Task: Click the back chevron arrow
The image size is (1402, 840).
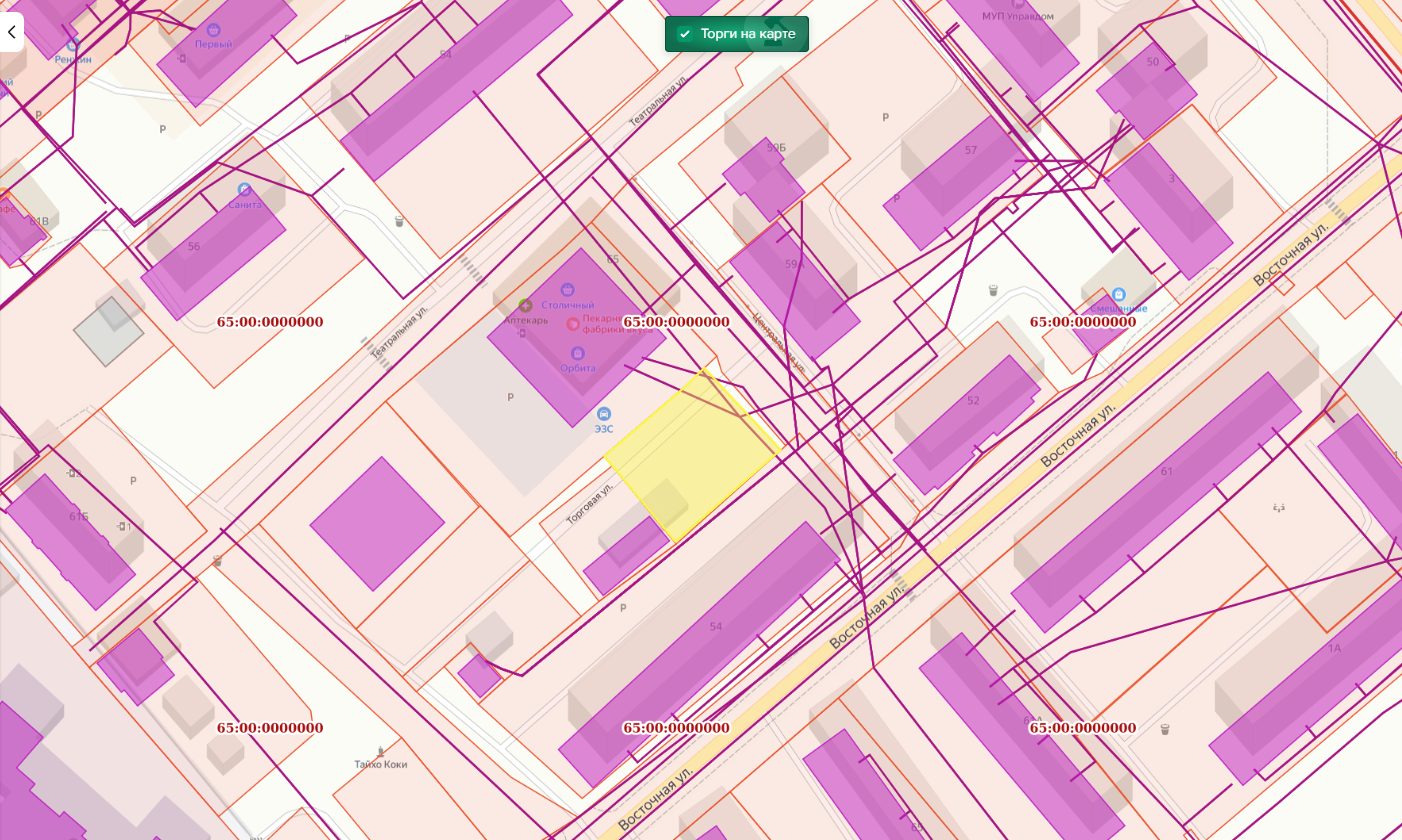Action: click(x=11, y=33)
